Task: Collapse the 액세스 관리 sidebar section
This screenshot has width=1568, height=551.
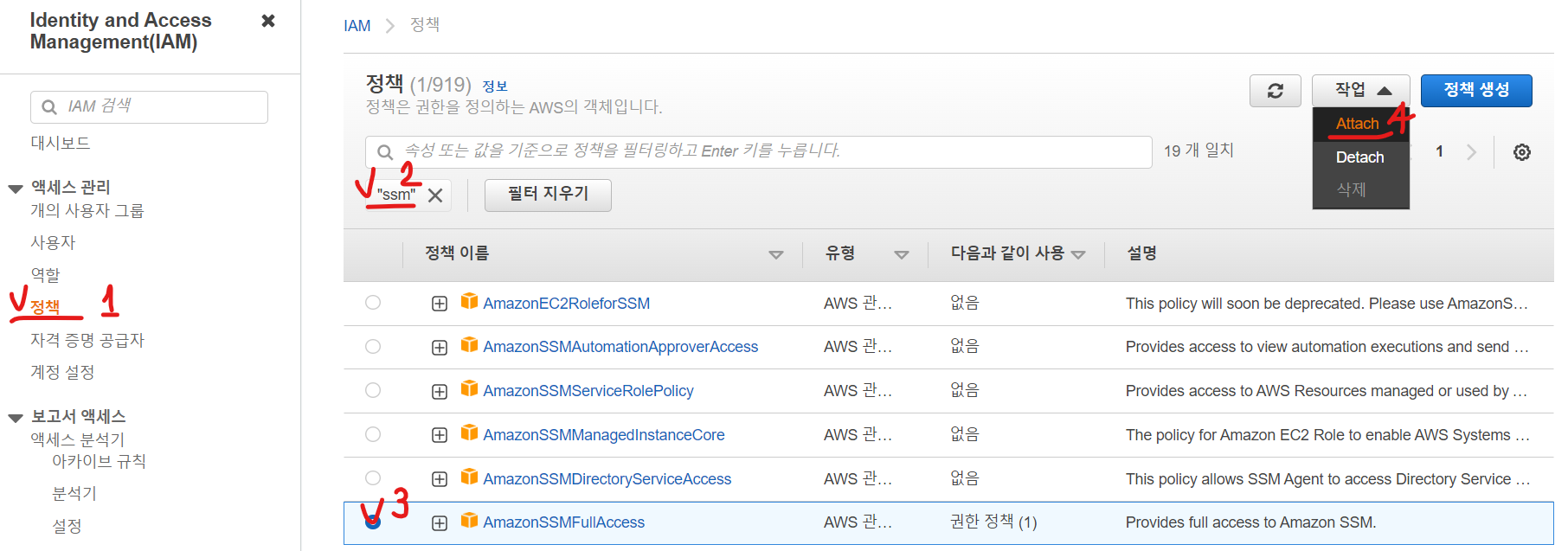Action: [x=16, y=189]
